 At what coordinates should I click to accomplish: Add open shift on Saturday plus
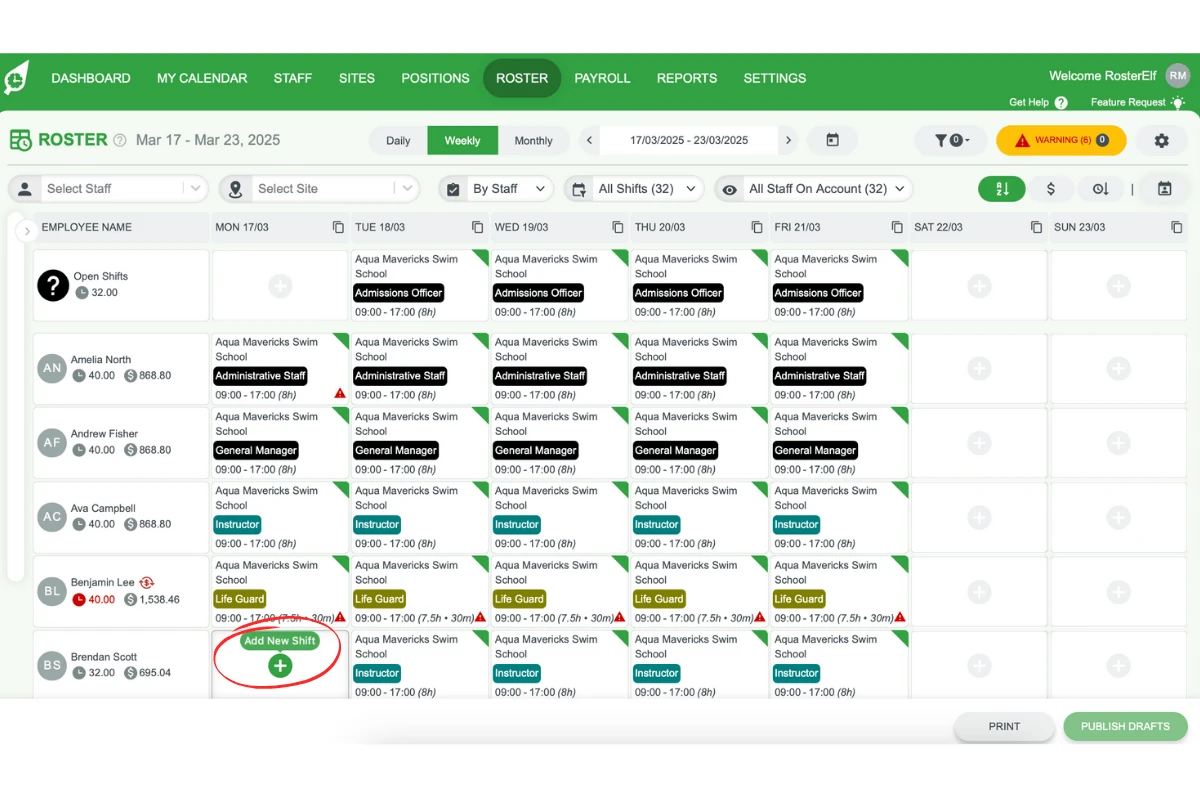pos(979,286)
